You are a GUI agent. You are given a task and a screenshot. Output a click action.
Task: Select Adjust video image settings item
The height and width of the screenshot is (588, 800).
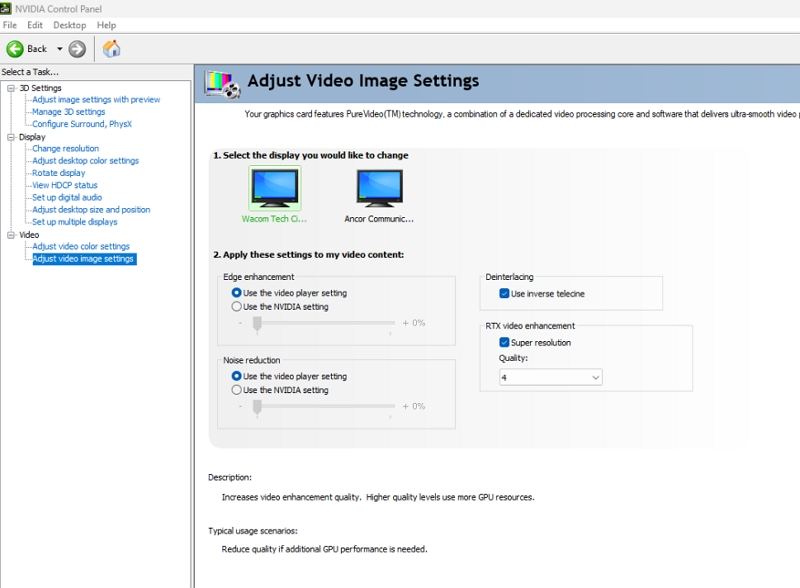pos(84,259)
